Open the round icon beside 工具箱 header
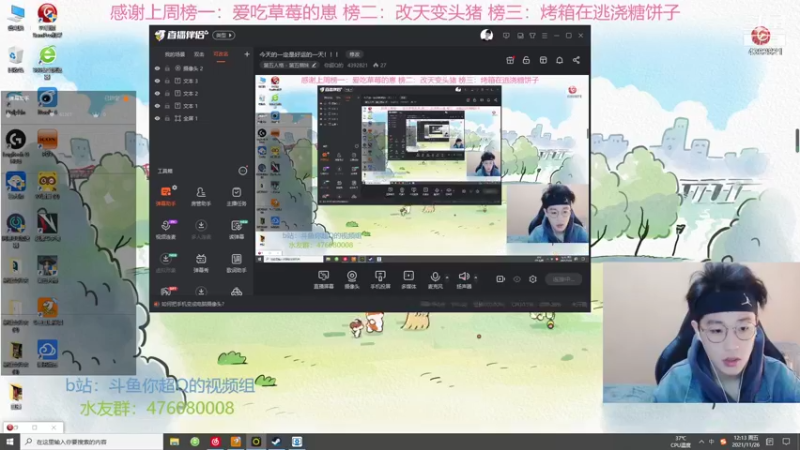The width and height of the screenshot is (800, 450). 243,171
